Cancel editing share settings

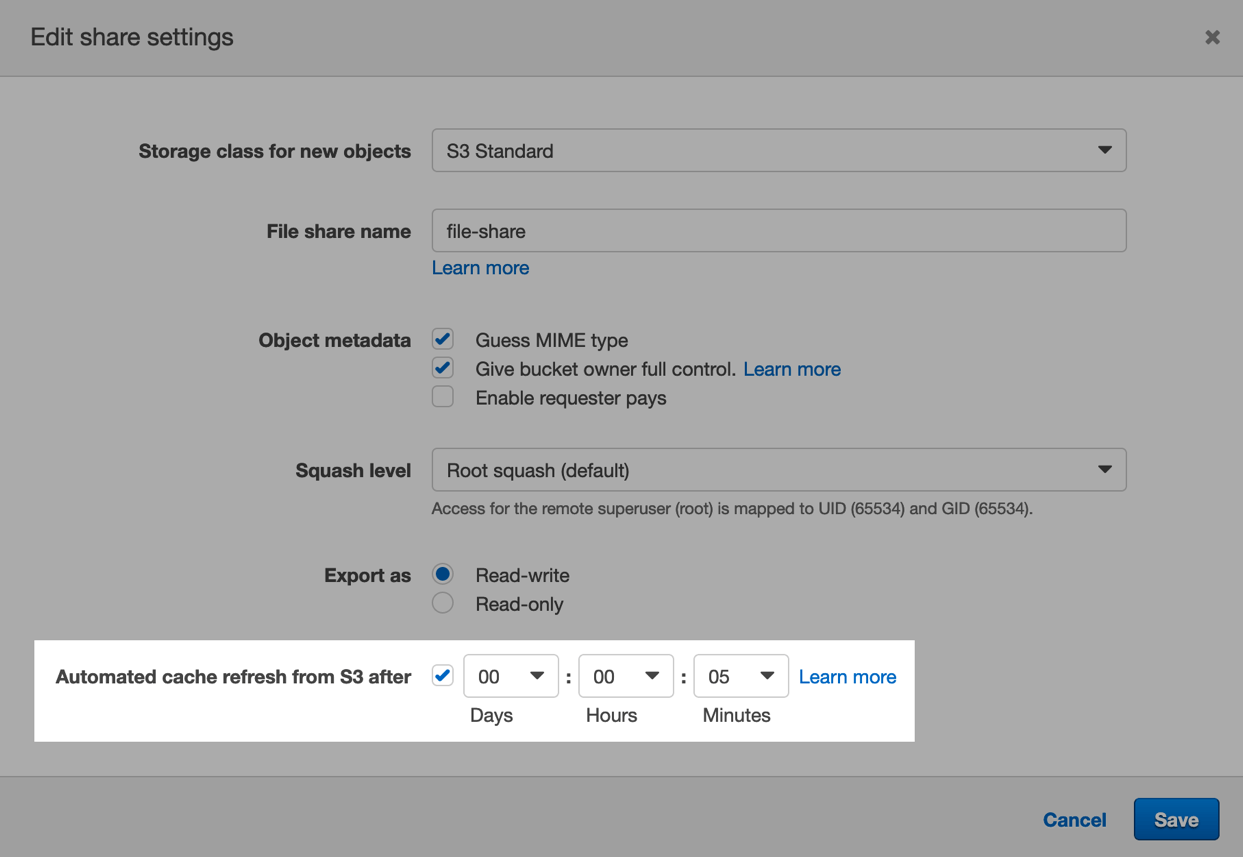point(1074,819)
